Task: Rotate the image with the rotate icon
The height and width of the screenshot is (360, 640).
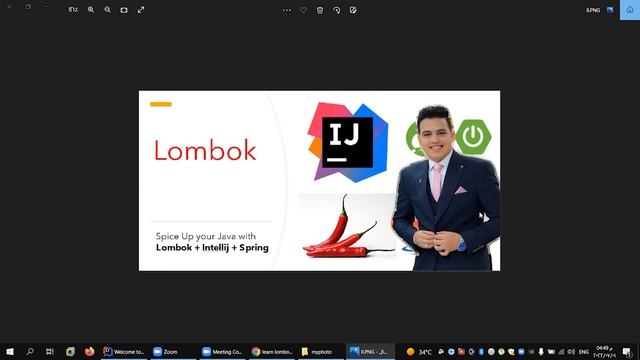Action: [x=336, y=10]
